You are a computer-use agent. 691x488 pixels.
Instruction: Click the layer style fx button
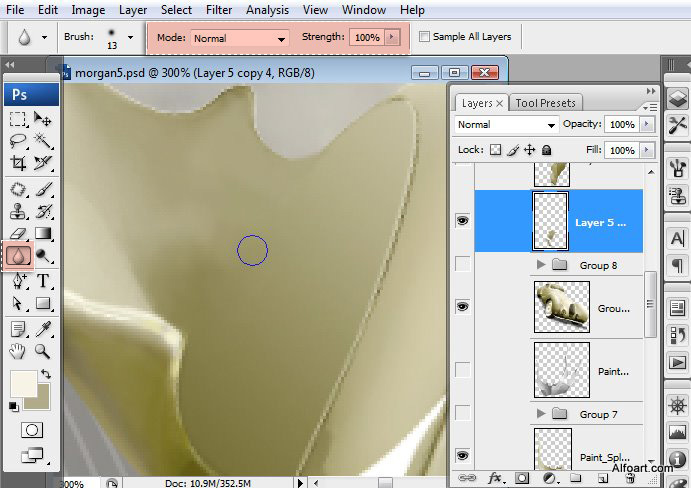point(494,477)
